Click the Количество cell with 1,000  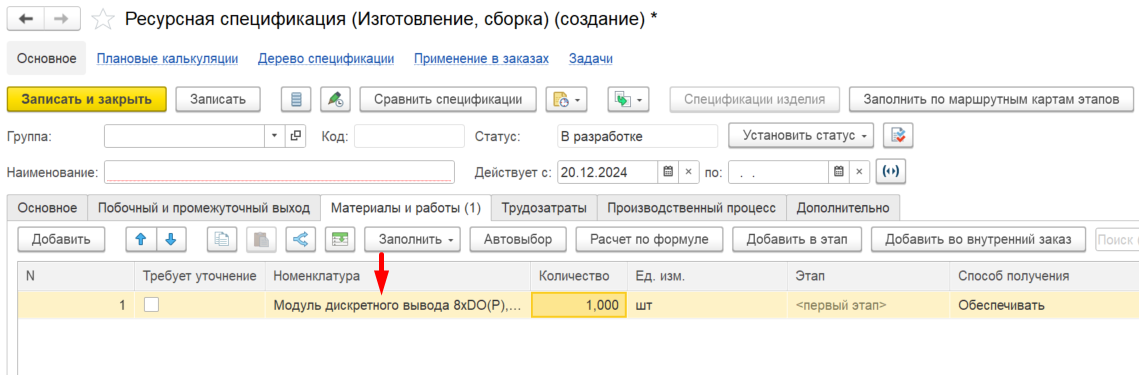[580, 305]
